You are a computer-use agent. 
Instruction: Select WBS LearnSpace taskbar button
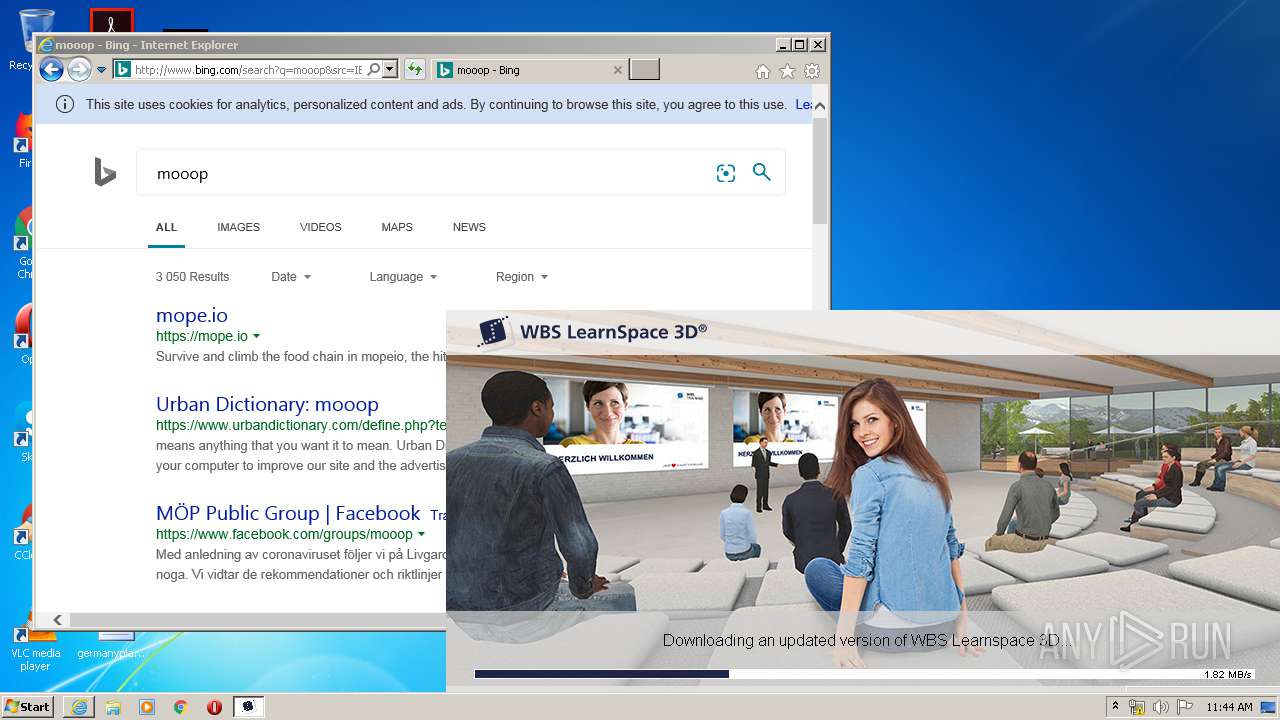click(249, 707)
